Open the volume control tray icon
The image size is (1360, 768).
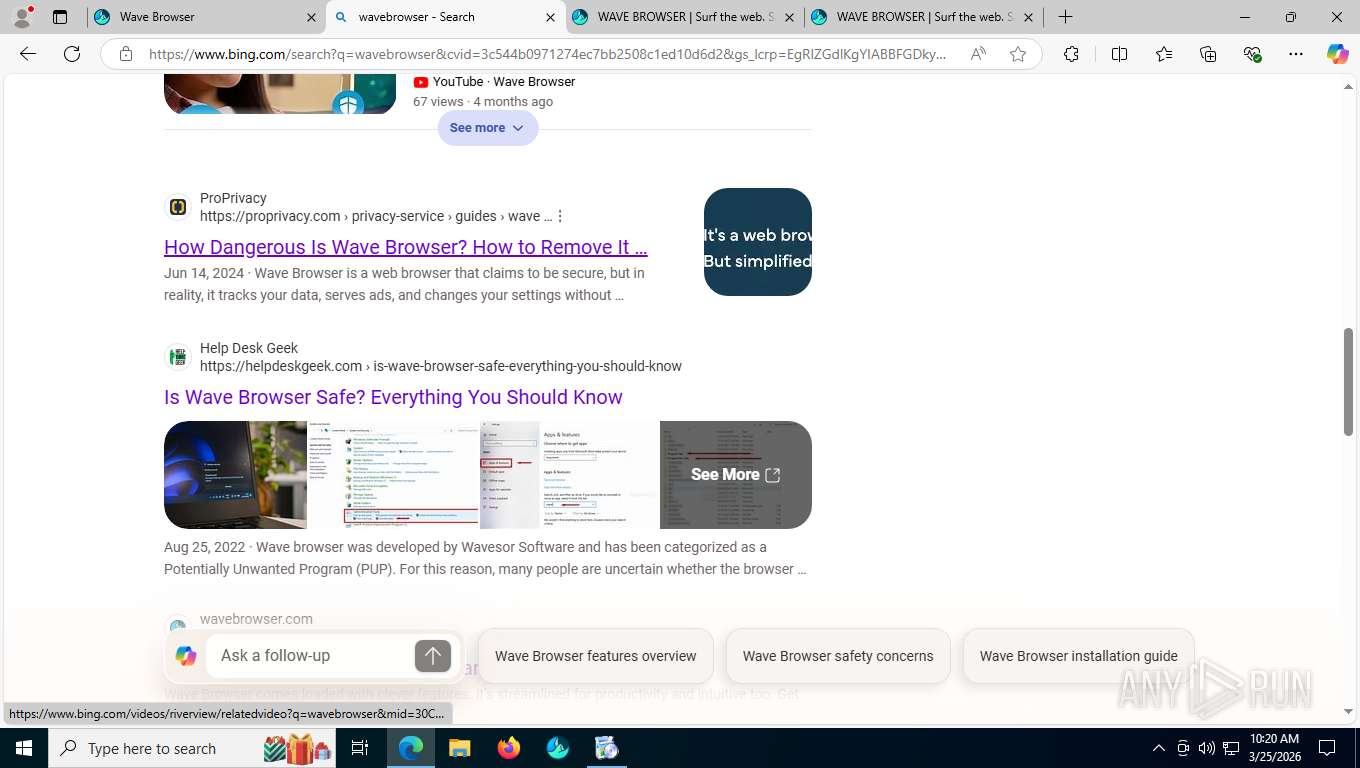coord(1207,748)
